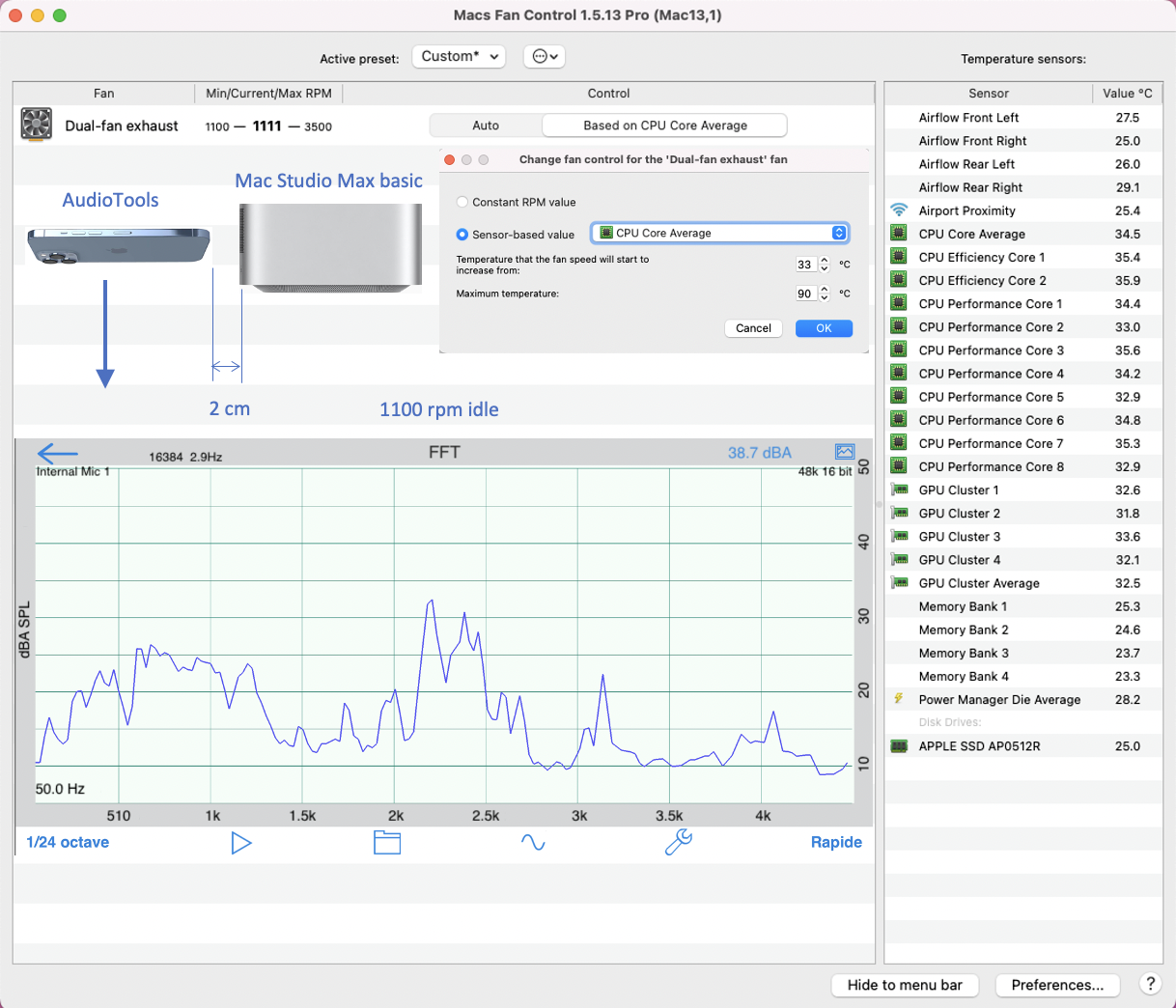
Task: Click the APPLE SSD AP0512R drive icon
Action: point(899,745)
